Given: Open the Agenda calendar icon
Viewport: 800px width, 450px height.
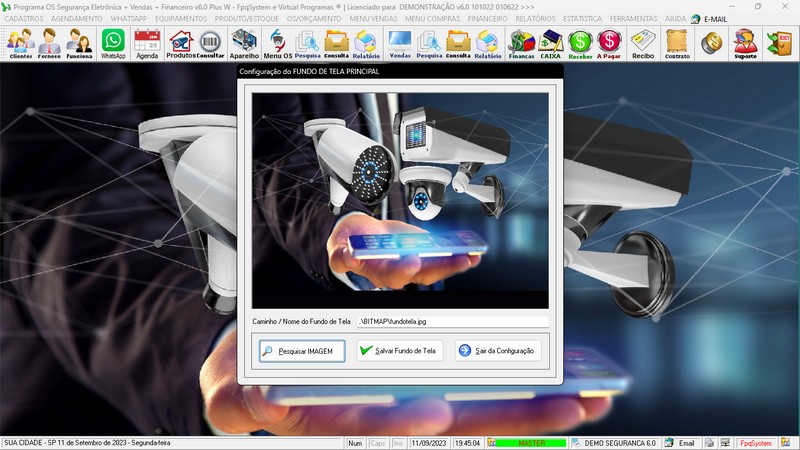Looking at the screenshot, I should point(147,43).
